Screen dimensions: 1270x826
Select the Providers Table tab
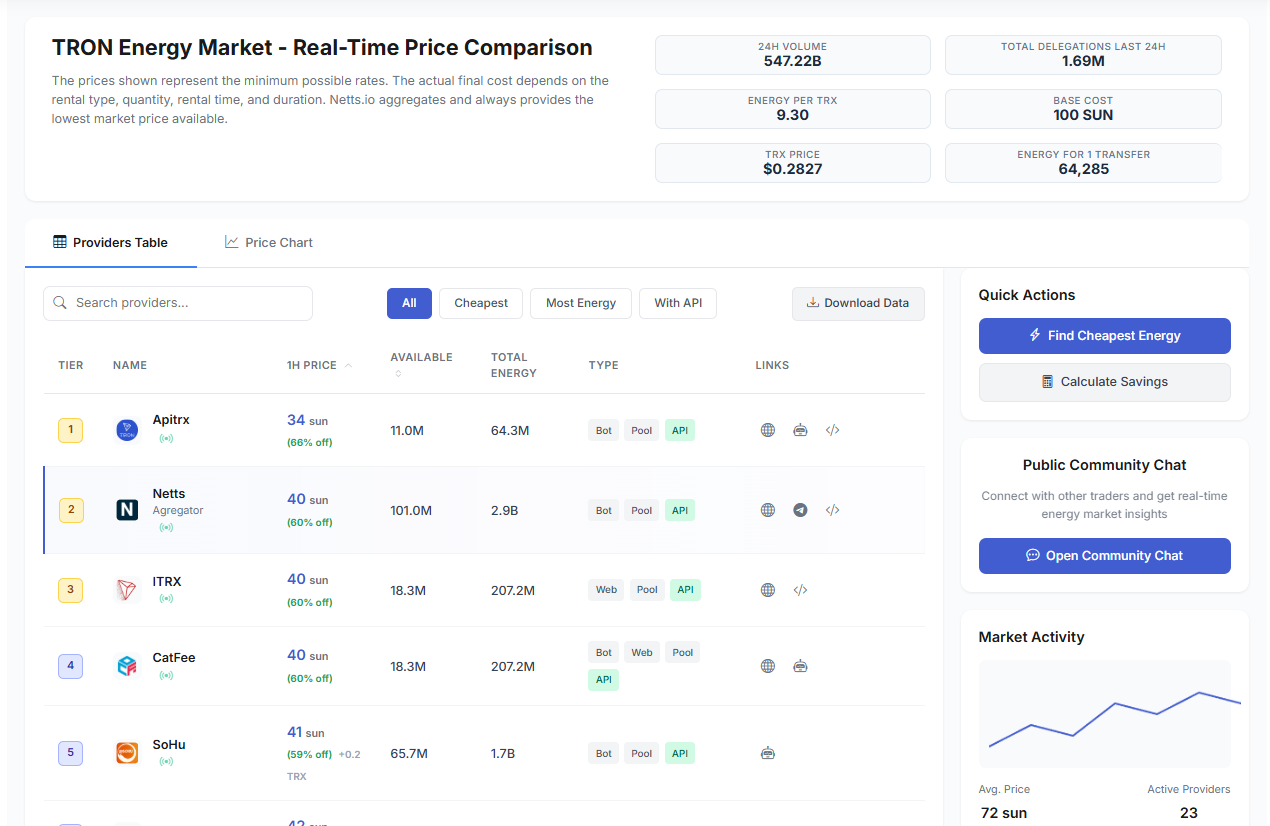coord(111,242)
